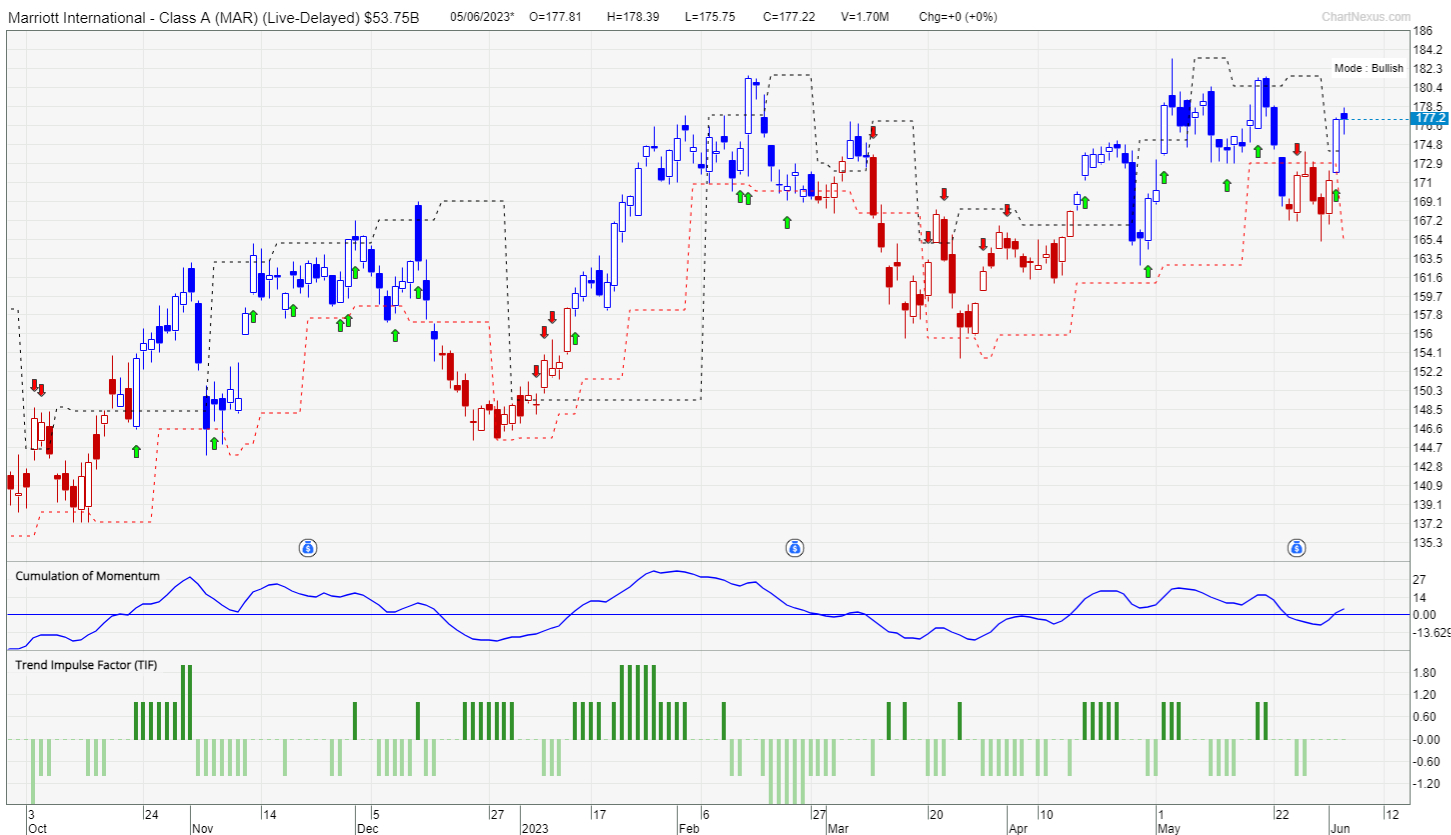The height and width of the screenshot is (835, 1451).
Task: Select the blue 177.2 current price tag
Action: [x=1429, y=119]
